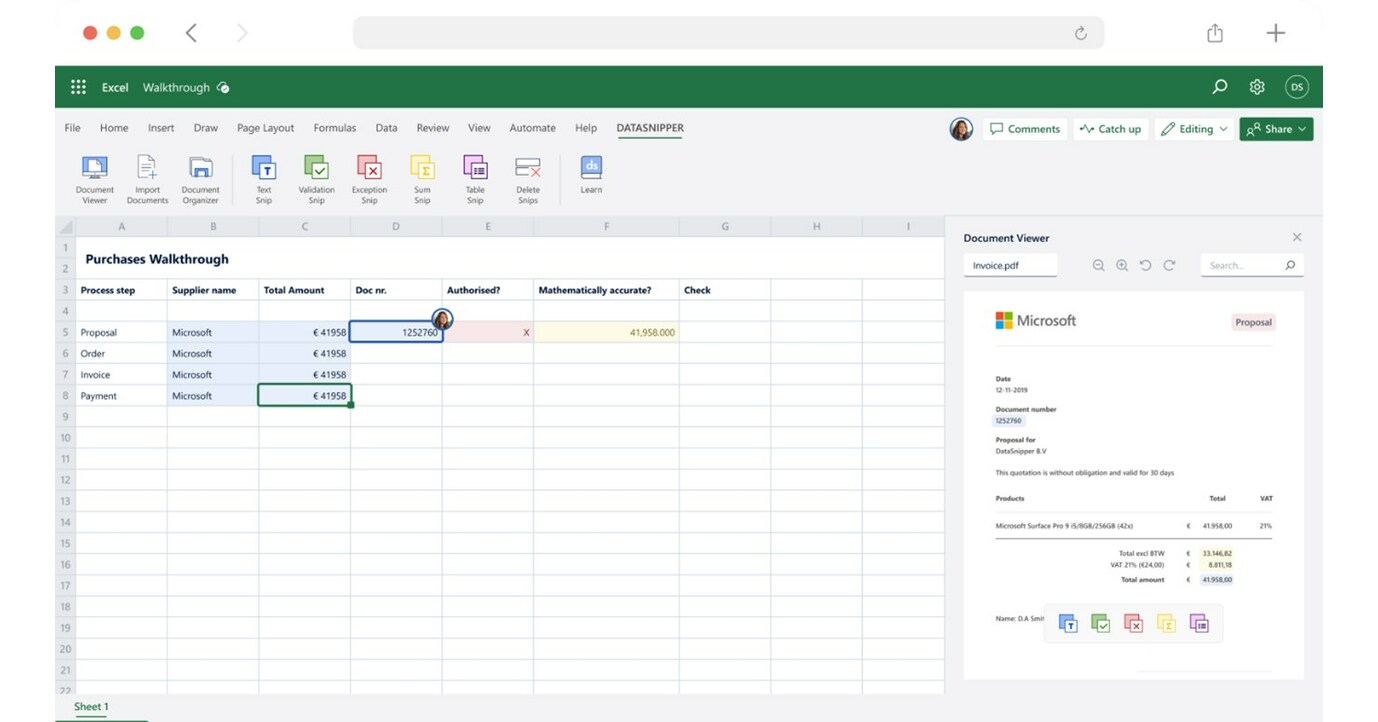Click the document viewer search field
The image size is (1378, 722).
pyautogui.click(x=1243, y=266)
